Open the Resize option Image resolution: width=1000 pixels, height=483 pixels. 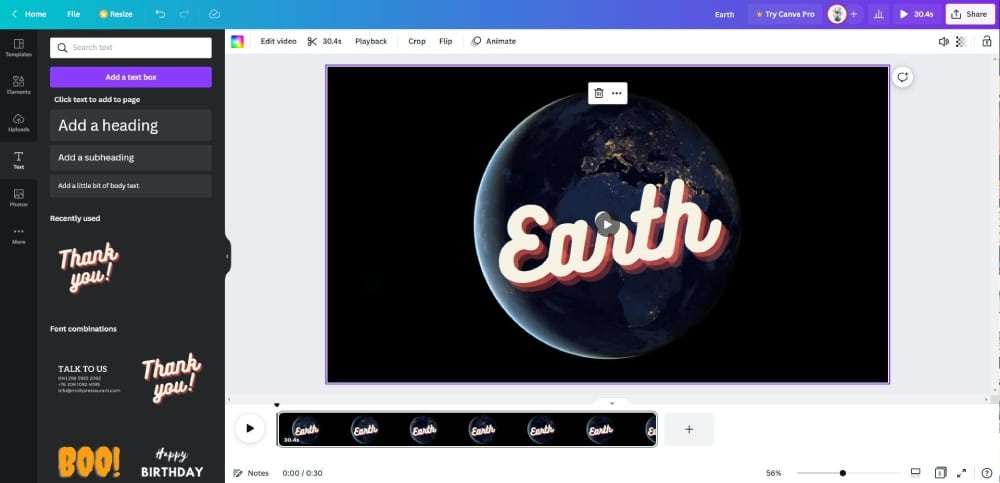tap(115, 14)
